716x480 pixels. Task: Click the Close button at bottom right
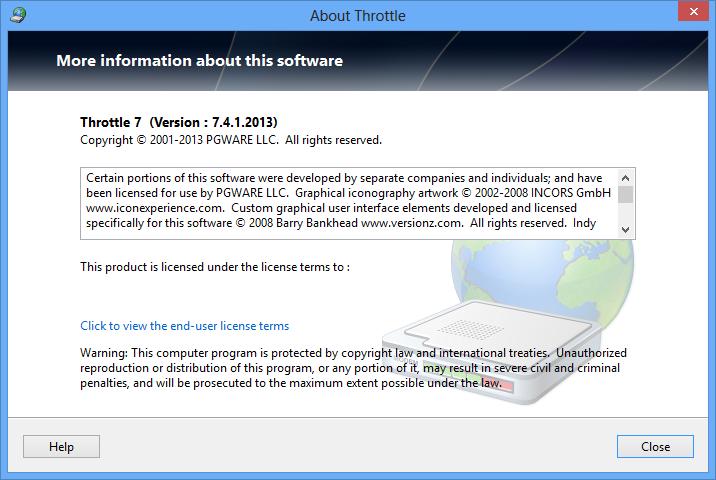pyautogui.click(x=655, y=446)
